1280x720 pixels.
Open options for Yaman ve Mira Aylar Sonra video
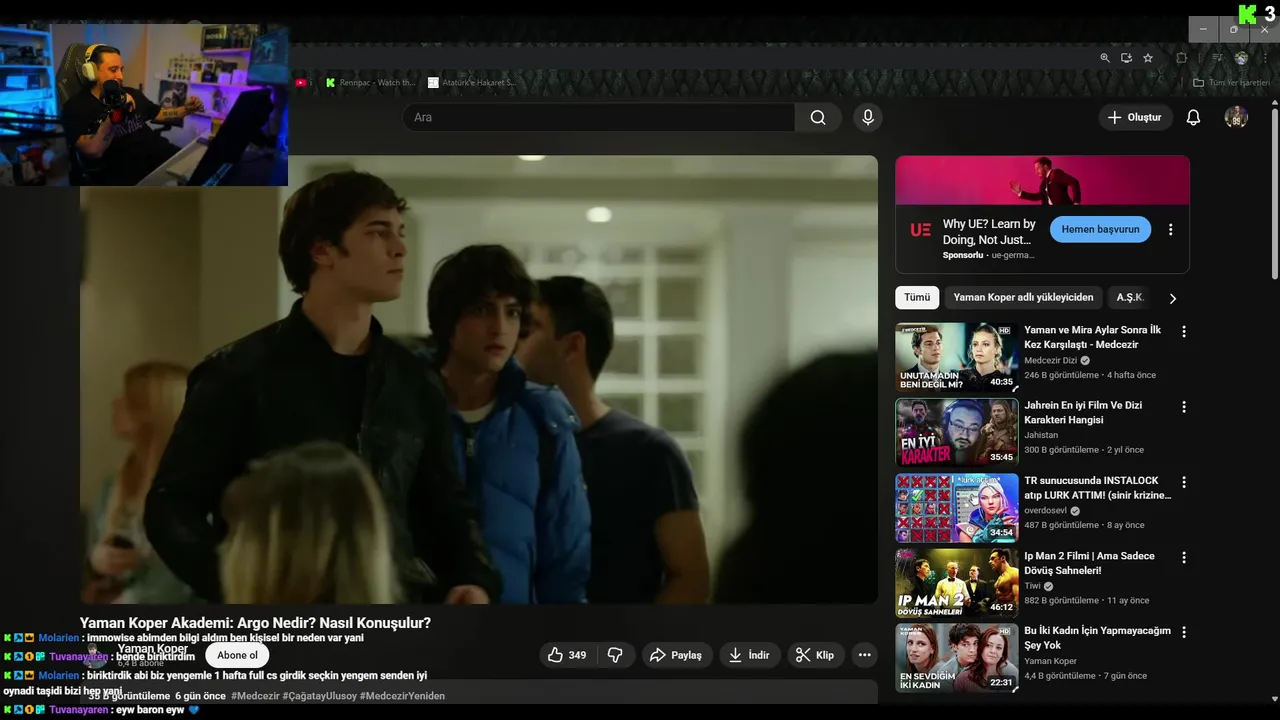[x=1184, y=331]
